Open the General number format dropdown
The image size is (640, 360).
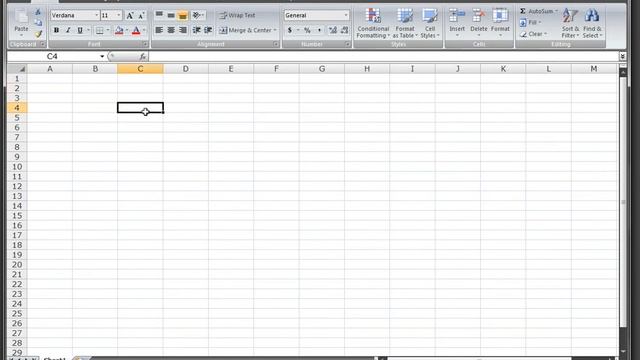346,16
